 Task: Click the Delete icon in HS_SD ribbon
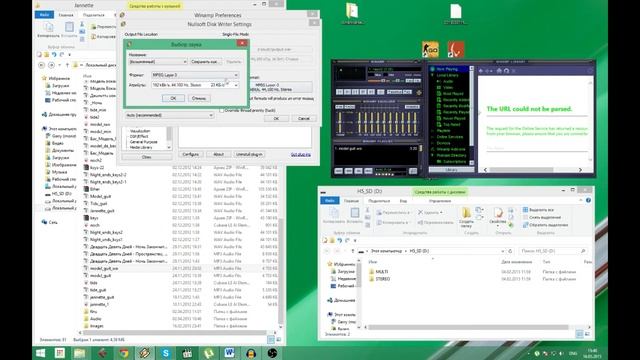421,212
